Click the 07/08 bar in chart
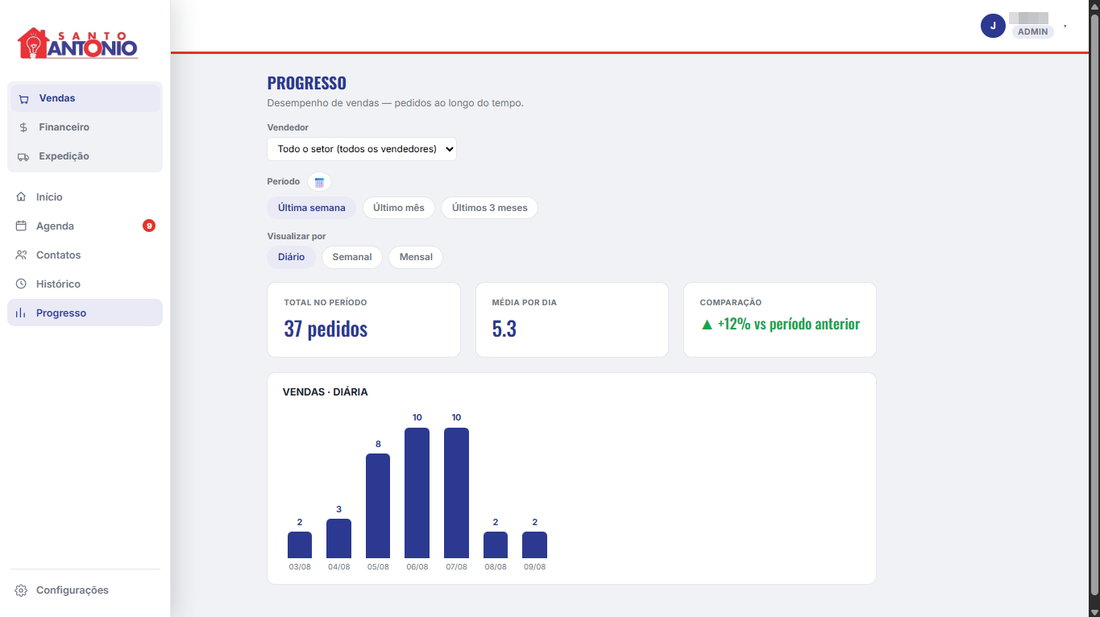Viewport: 1100px width, 617px height. (x=457, y=493)
